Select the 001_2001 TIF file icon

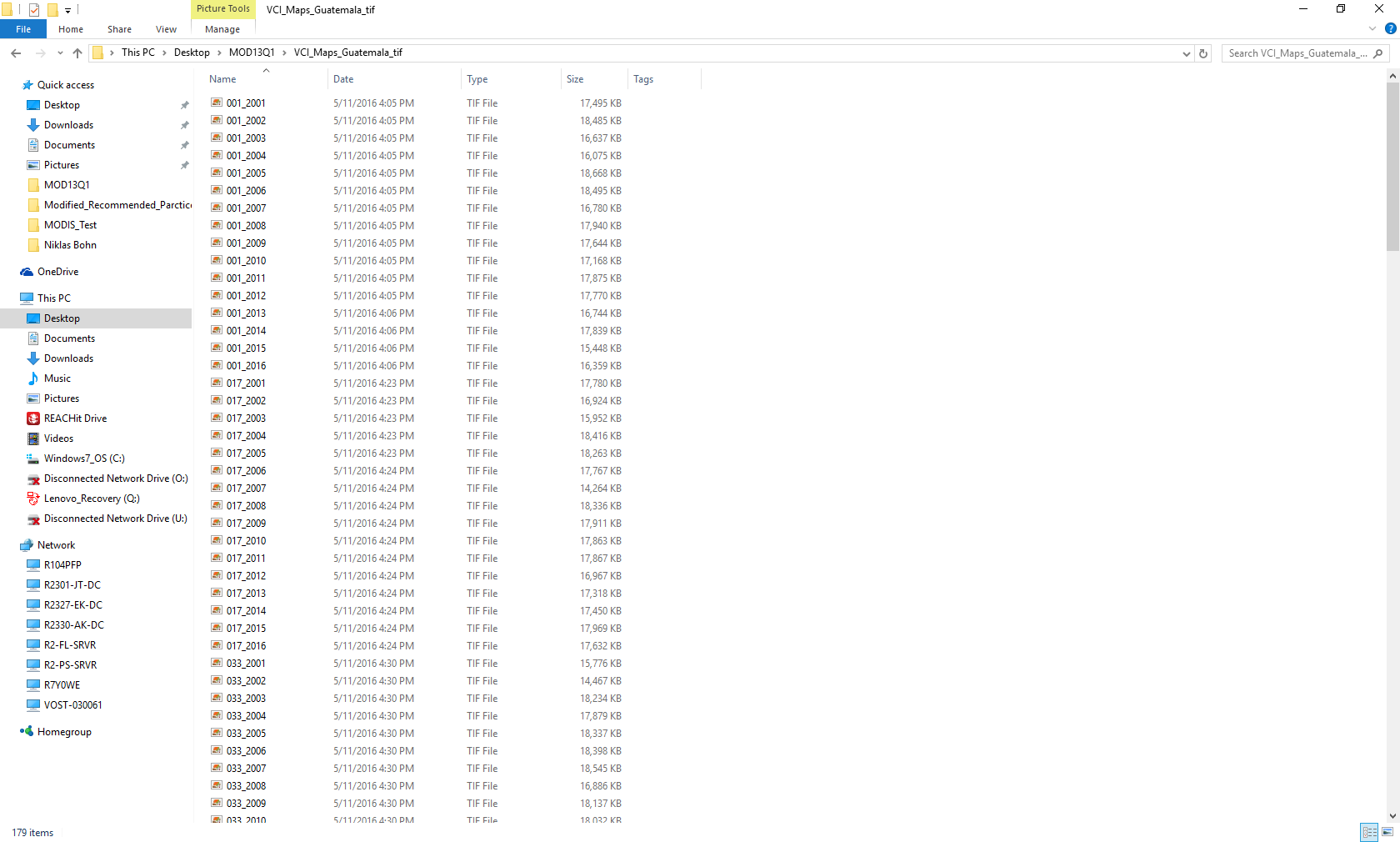(217, 103)
